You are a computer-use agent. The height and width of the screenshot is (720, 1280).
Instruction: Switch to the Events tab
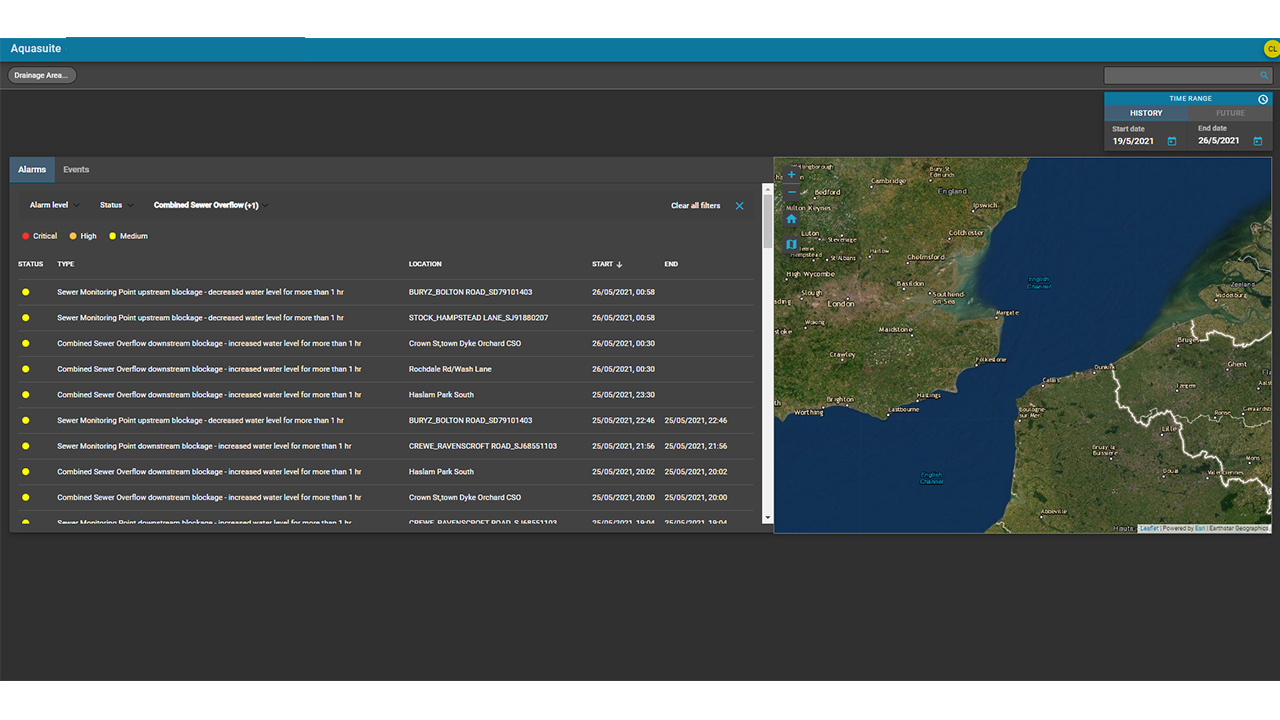tap(76, 170)
